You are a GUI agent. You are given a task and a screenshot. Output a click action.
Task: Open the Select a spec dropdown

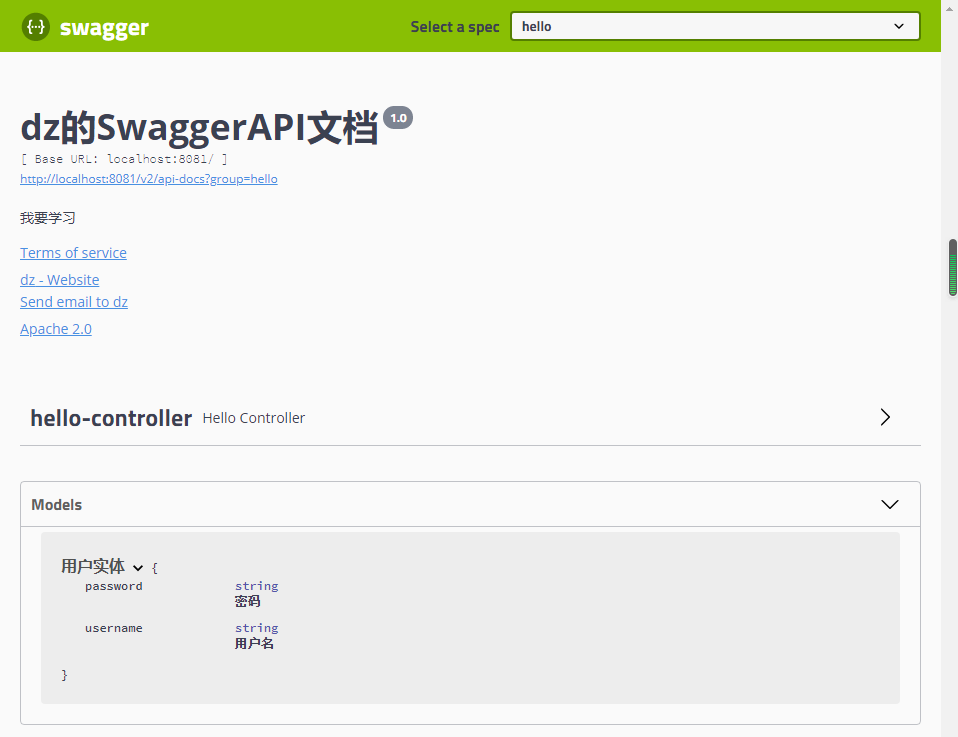pyautogui.click(x=715, y=26)
